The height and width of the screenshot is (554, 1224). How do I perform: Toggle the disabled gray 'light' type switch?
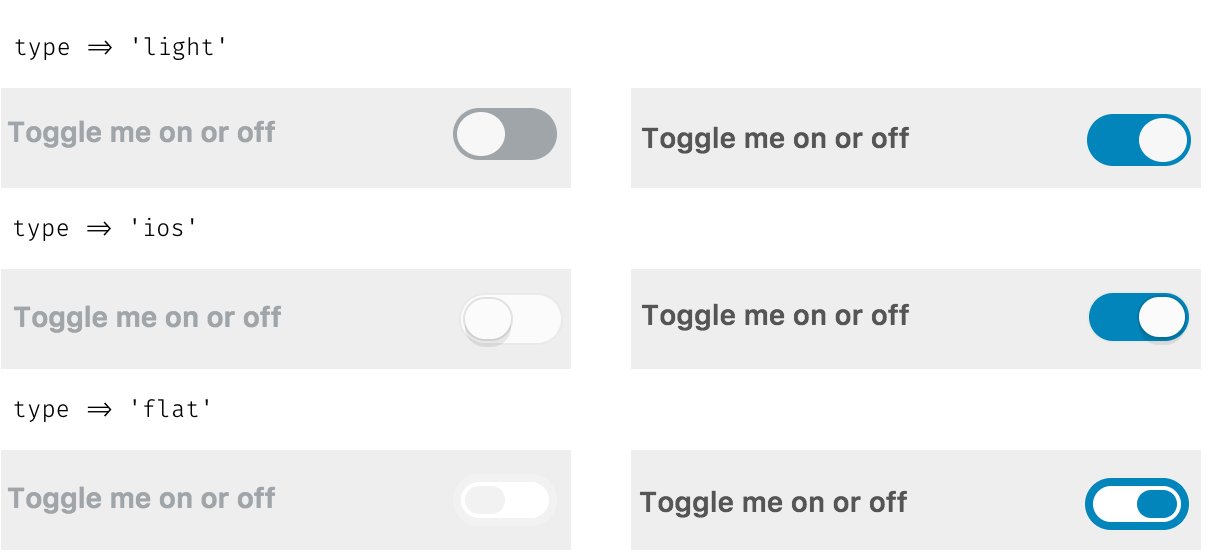pos(505,134)
